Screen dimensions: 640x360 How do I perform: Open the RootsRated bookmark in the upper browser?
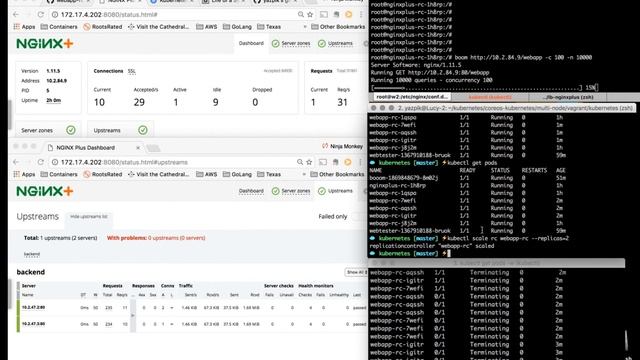point(103,27)
